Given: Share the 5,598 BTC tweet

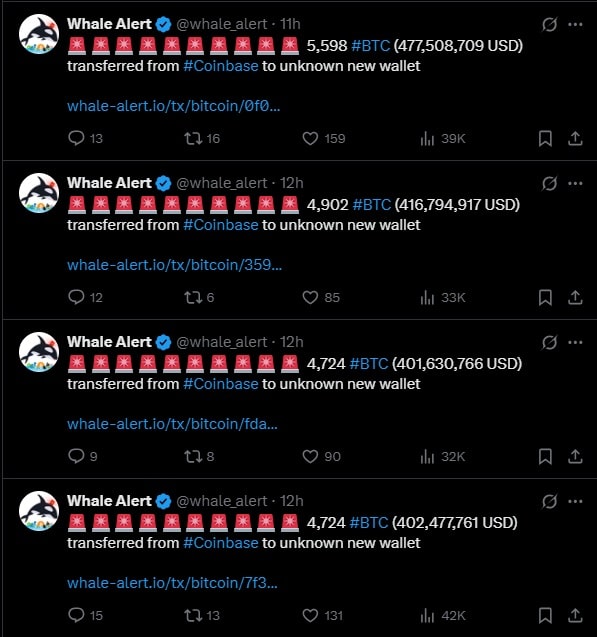Looking at the screenshot, I should pos(575,139).
